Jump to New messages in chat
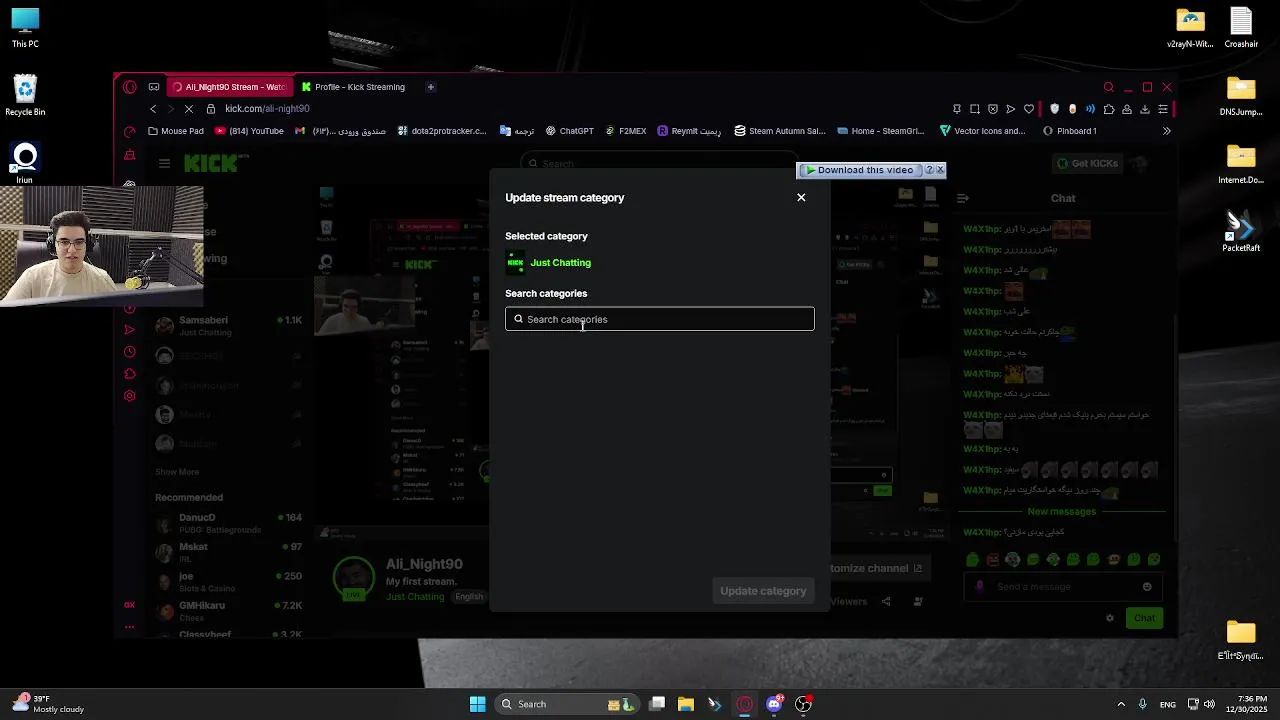The width and height of the screenshot is (1280, 720). click(1062, 512)
